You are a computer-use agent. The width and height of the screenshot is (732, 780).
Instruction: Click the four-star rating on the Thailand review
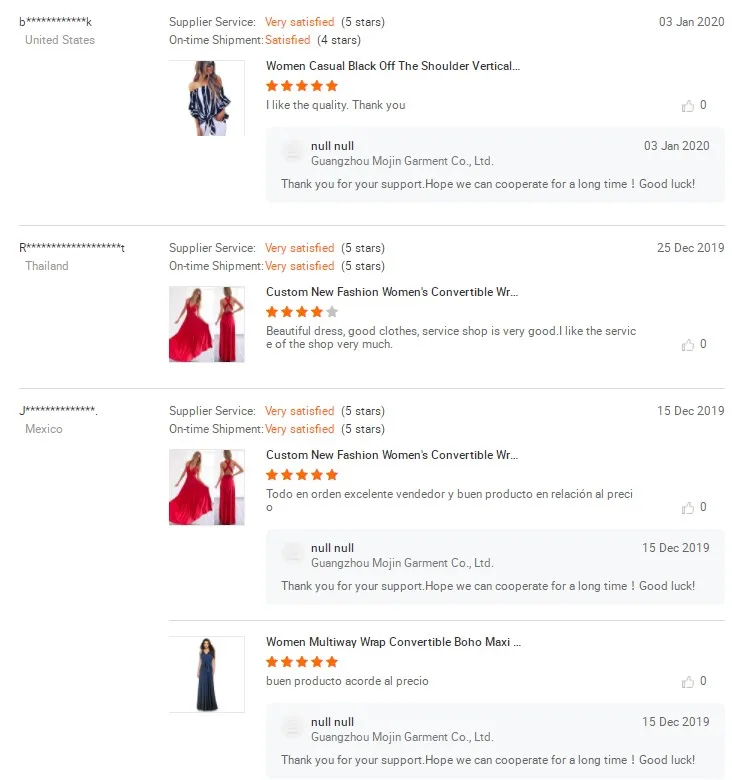coord(302,312)
